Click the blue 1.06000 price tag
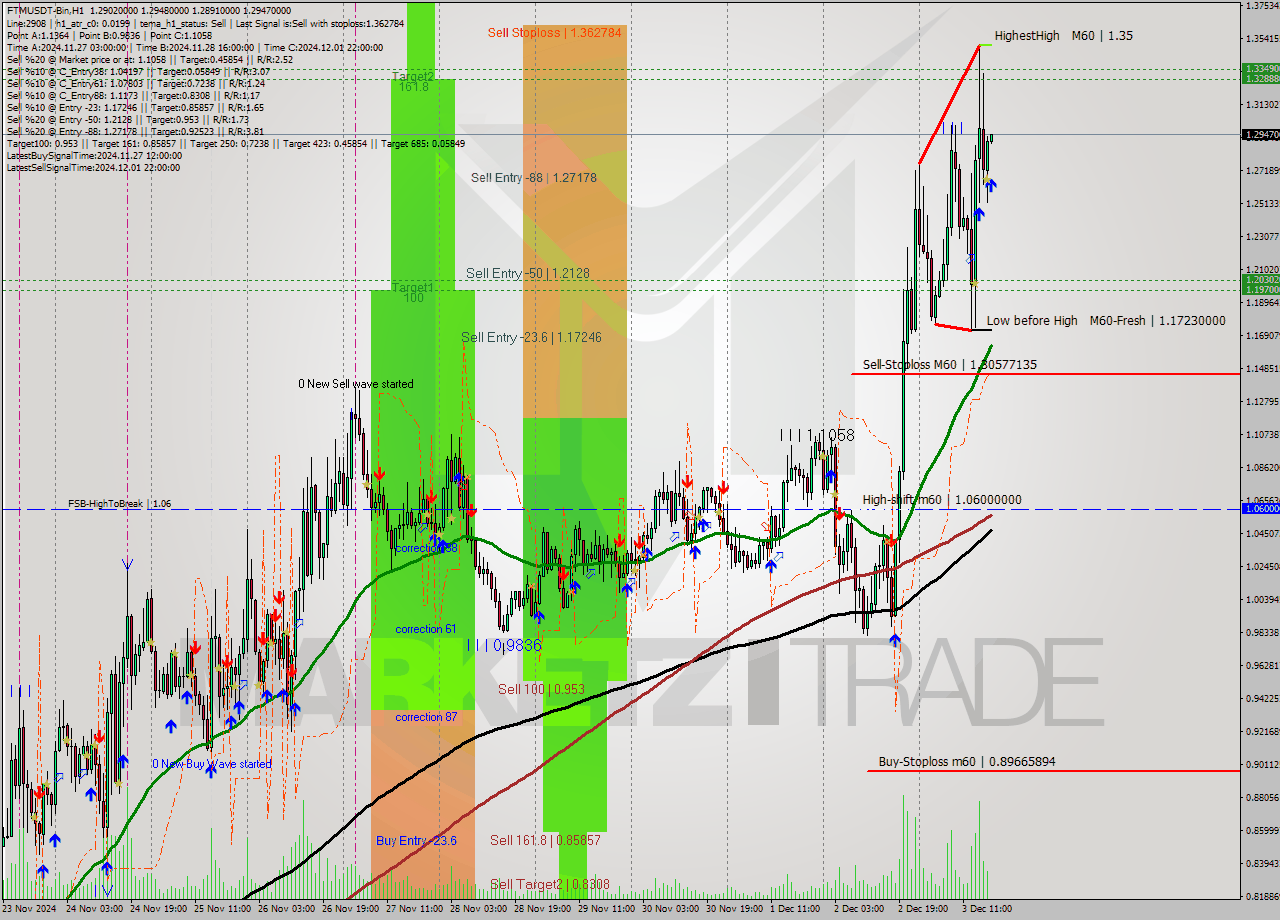This screenshot has height=920, width=1280. pos(1260,508)
